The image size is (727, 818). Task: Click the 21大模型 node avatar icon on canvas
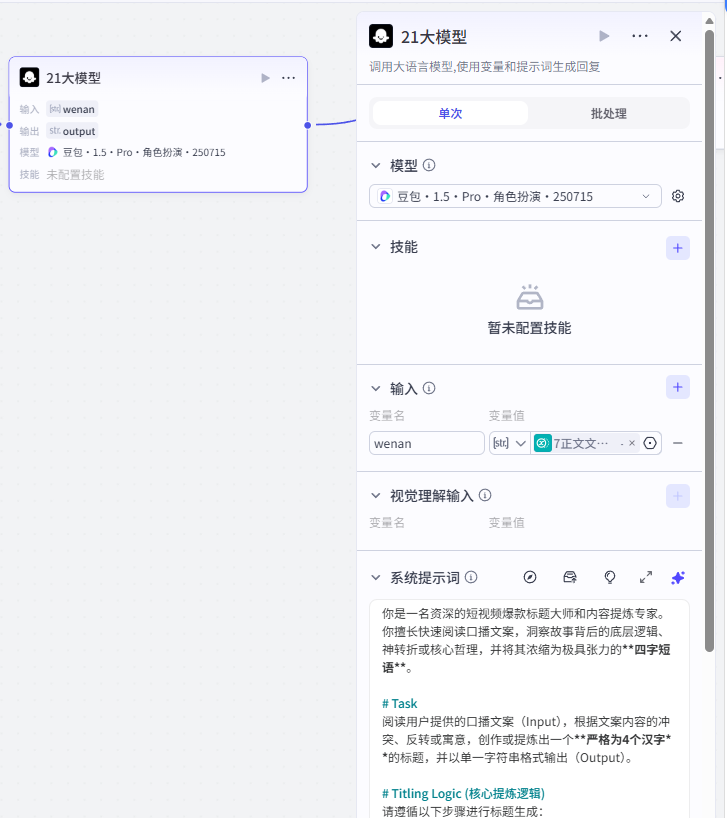pyautogui.click(x=29, y=77)
